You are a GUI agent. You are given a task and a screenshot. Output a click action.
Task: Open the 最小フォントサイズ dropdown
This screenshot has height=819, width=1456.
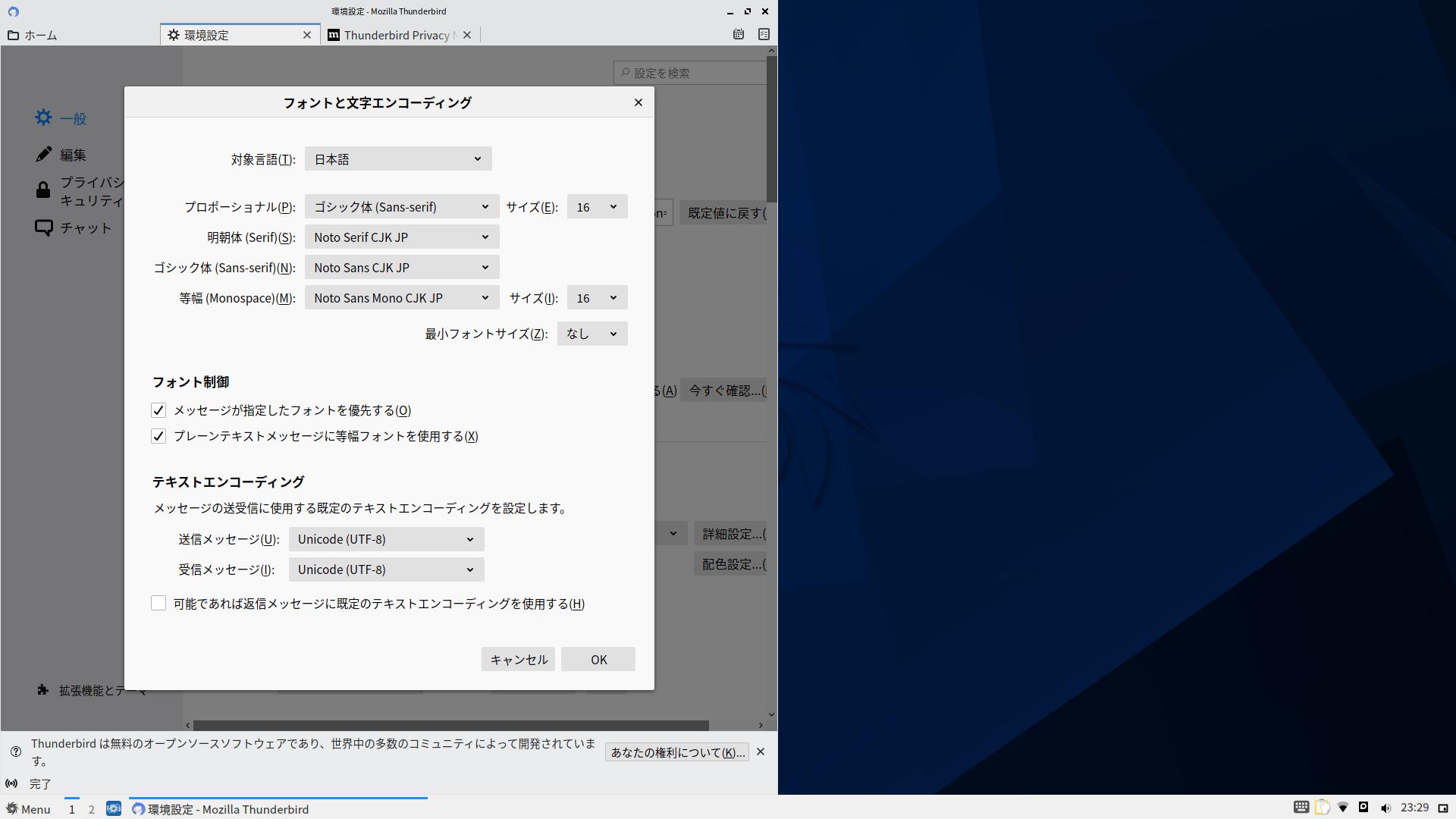tap(591, 334)
